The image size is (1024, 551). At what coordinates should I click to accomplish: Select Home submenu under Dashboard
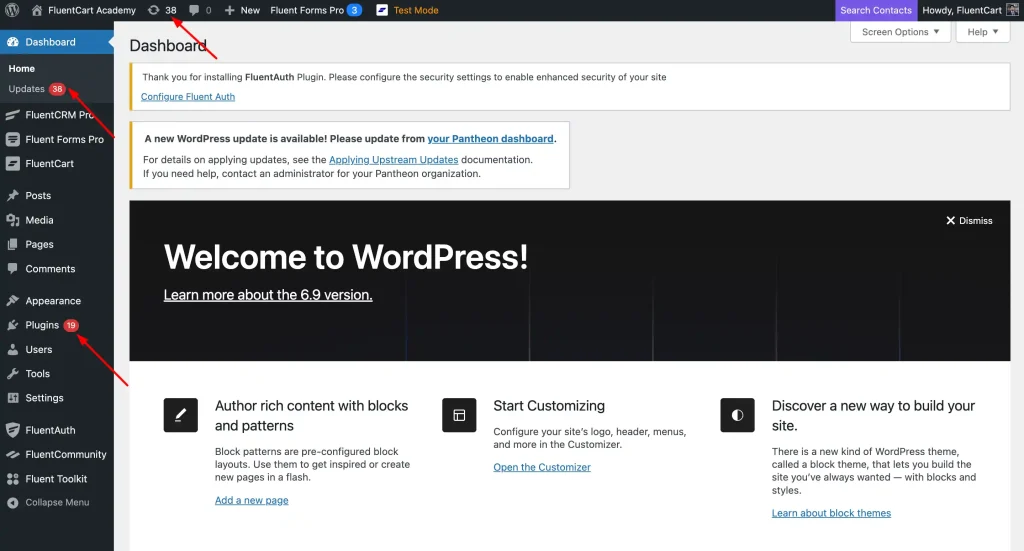click(x=22, y=69)
